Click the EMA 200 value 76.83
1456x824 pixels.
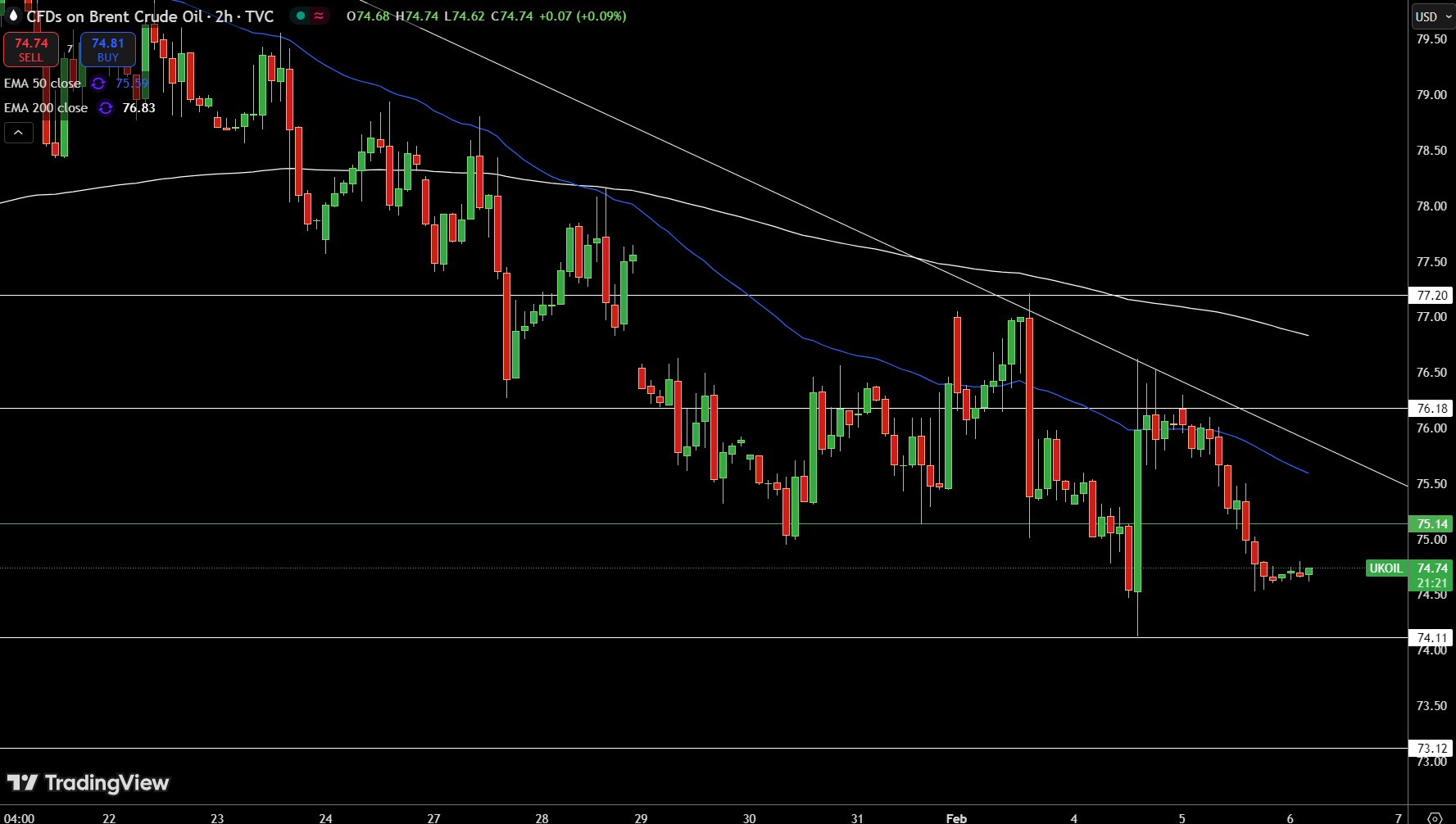coord(138,108)
